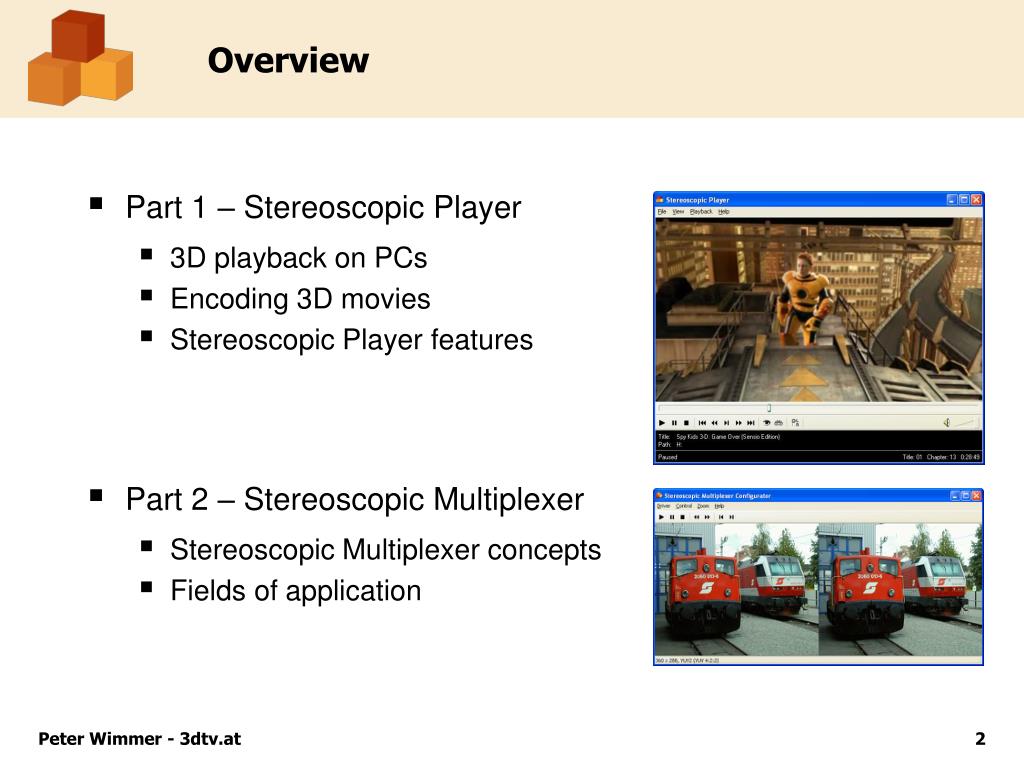Image resolution: width=1024 pixels, height=768 pixels.
Task: Click 'Part 1 – Stereoscopic Player' heading
Action: pyautogui.click(x=323, y=208)
